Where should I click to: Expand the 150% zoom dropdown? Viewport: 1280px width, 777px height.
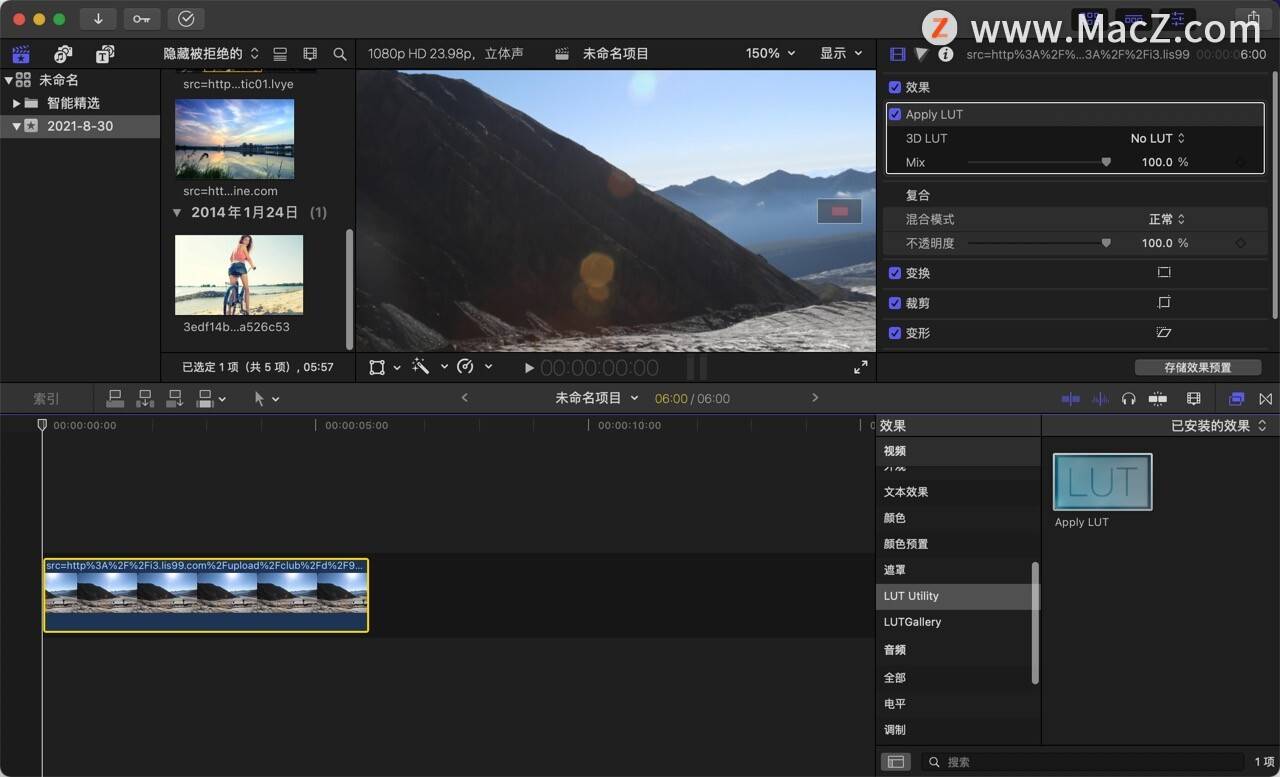771,53
